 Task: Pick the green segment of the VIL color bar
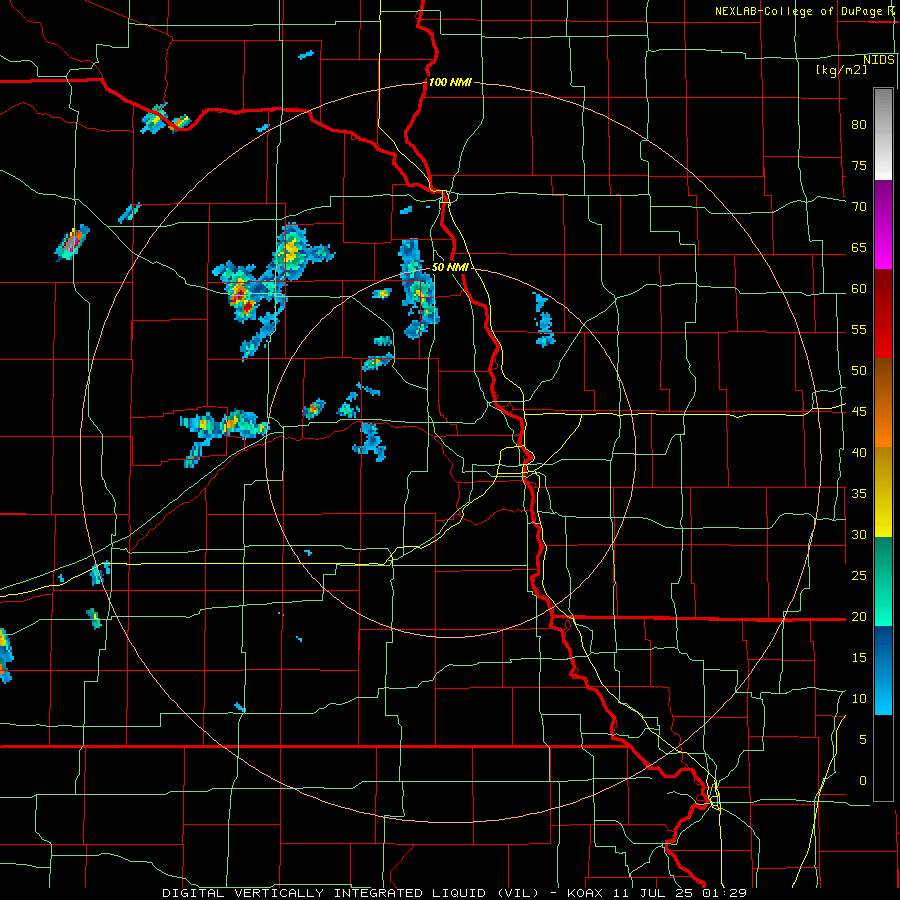(x=883, y=581)
